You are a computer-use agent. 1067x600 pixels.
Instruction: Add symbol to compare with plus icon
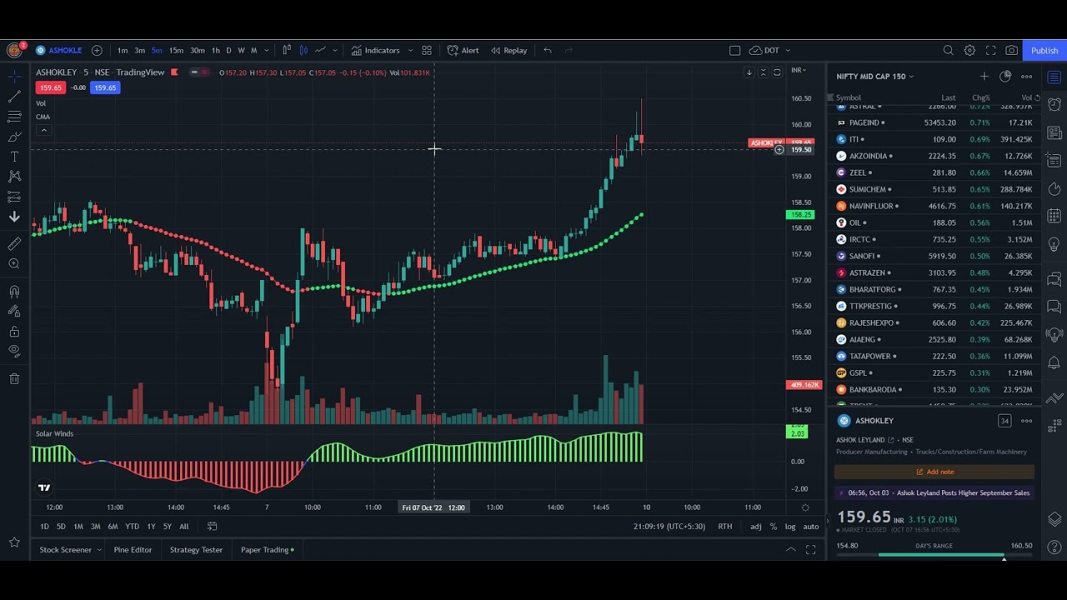97,50
